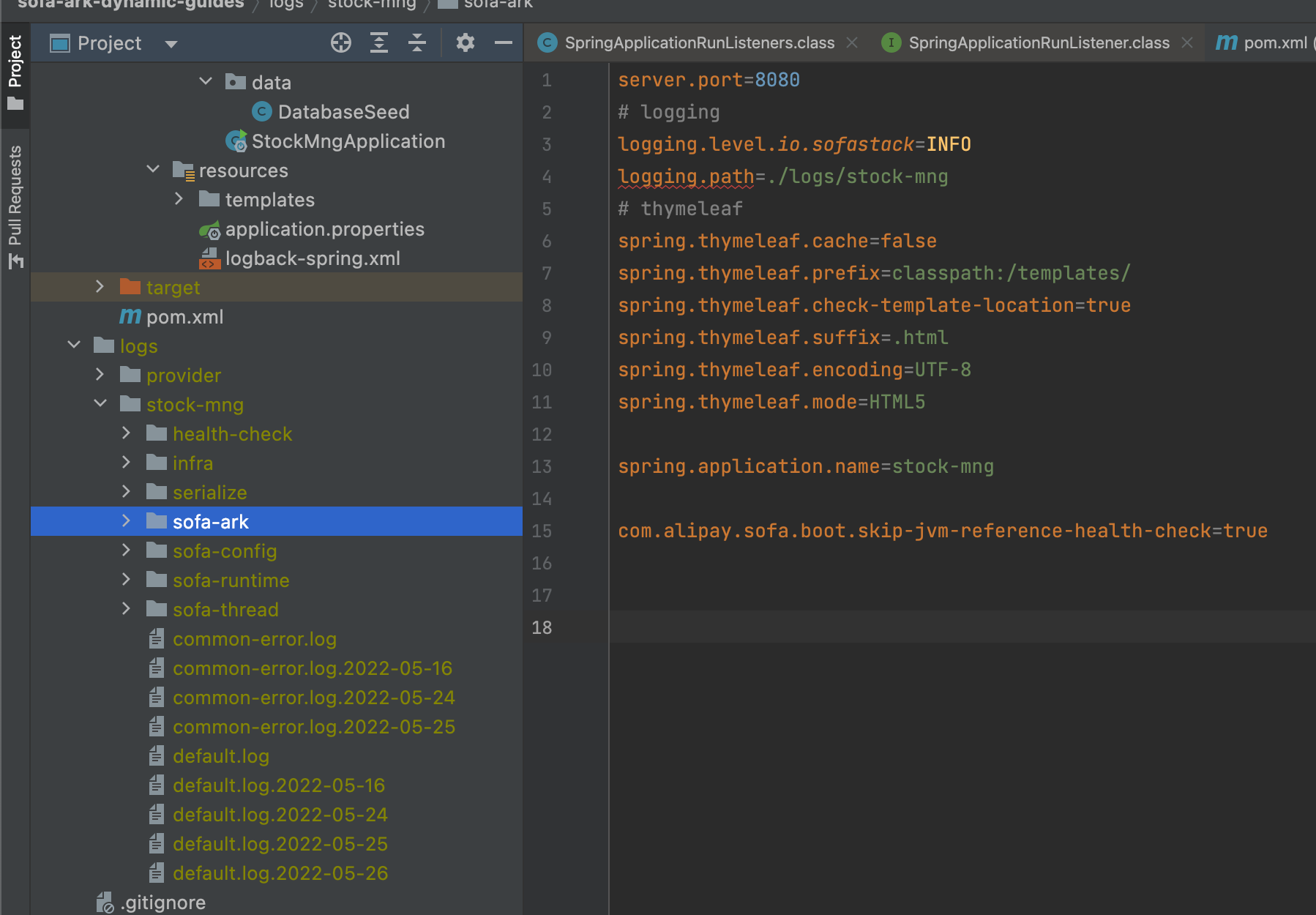Expand the health-check folder

pos(127,433)
